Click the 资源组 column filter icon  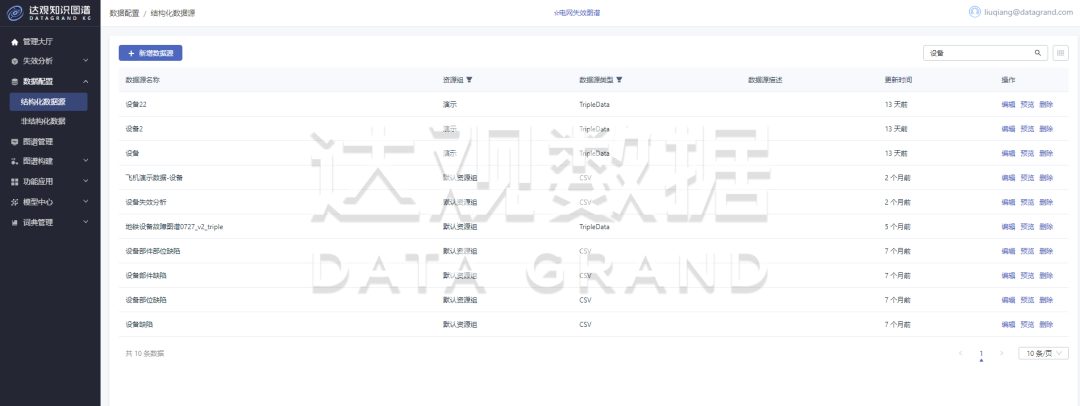(470, 79)
